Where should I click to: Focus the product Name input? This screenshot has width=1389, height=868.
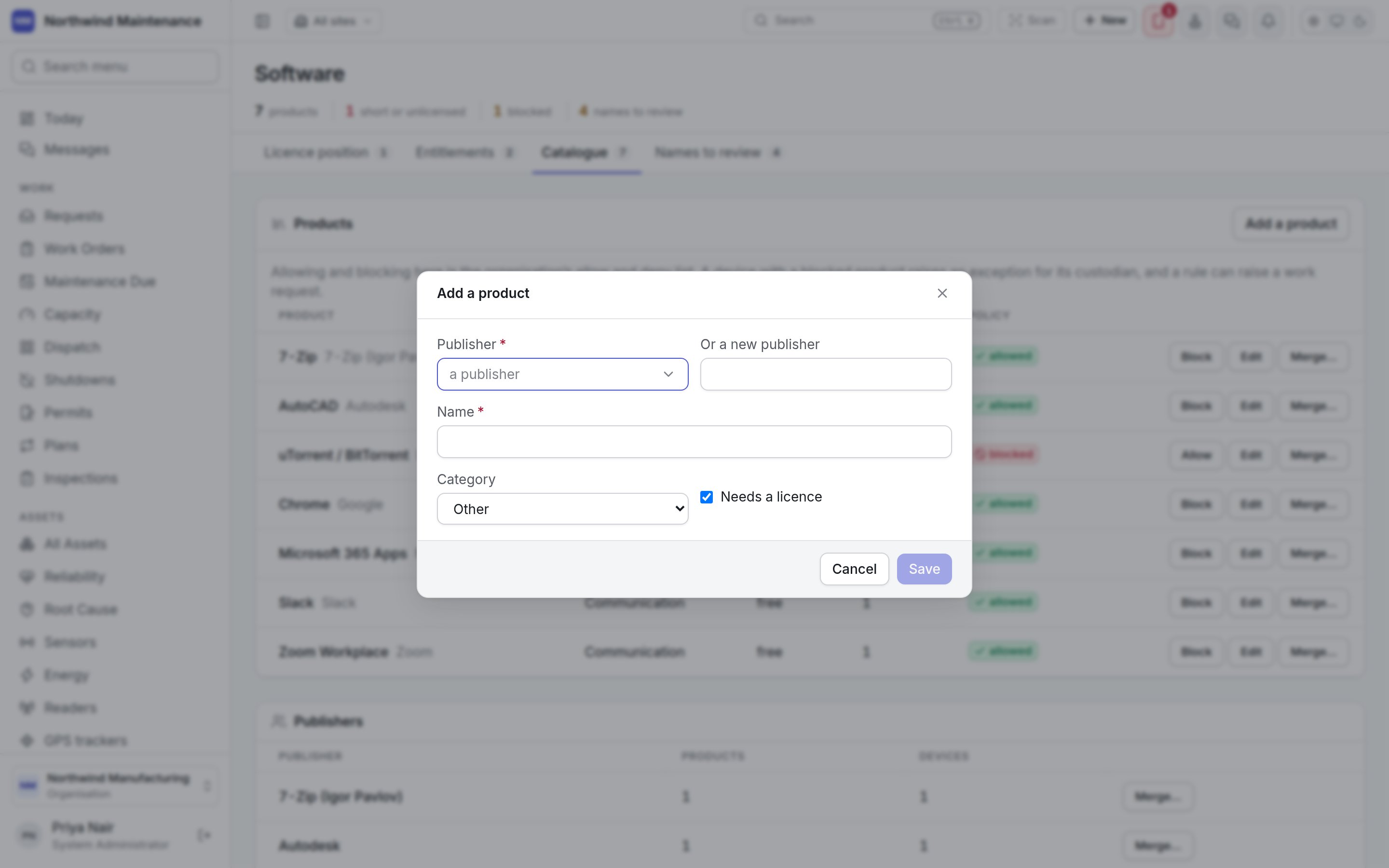694,441
